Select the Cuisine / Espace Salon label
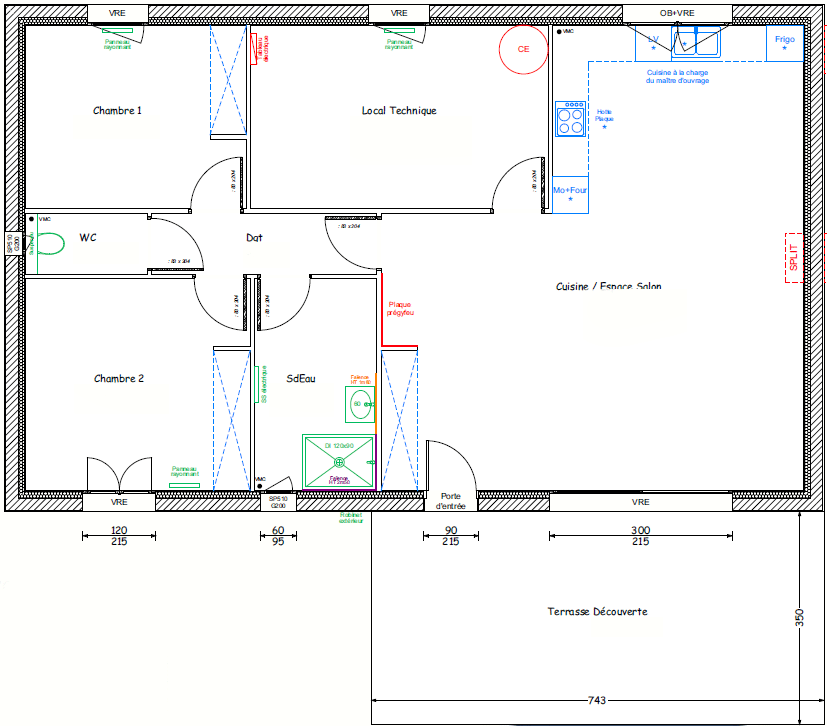 [x=608, y=287]
